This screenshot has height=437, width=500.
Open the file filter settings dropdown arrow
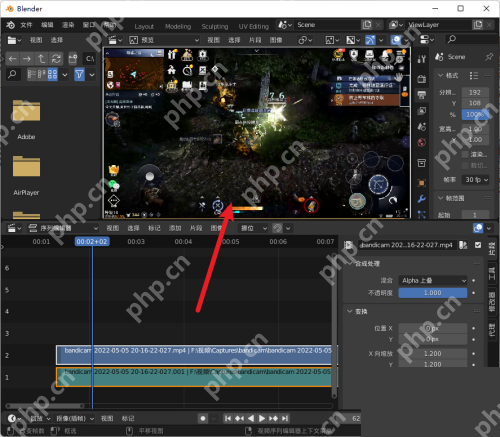pos(92,74)
